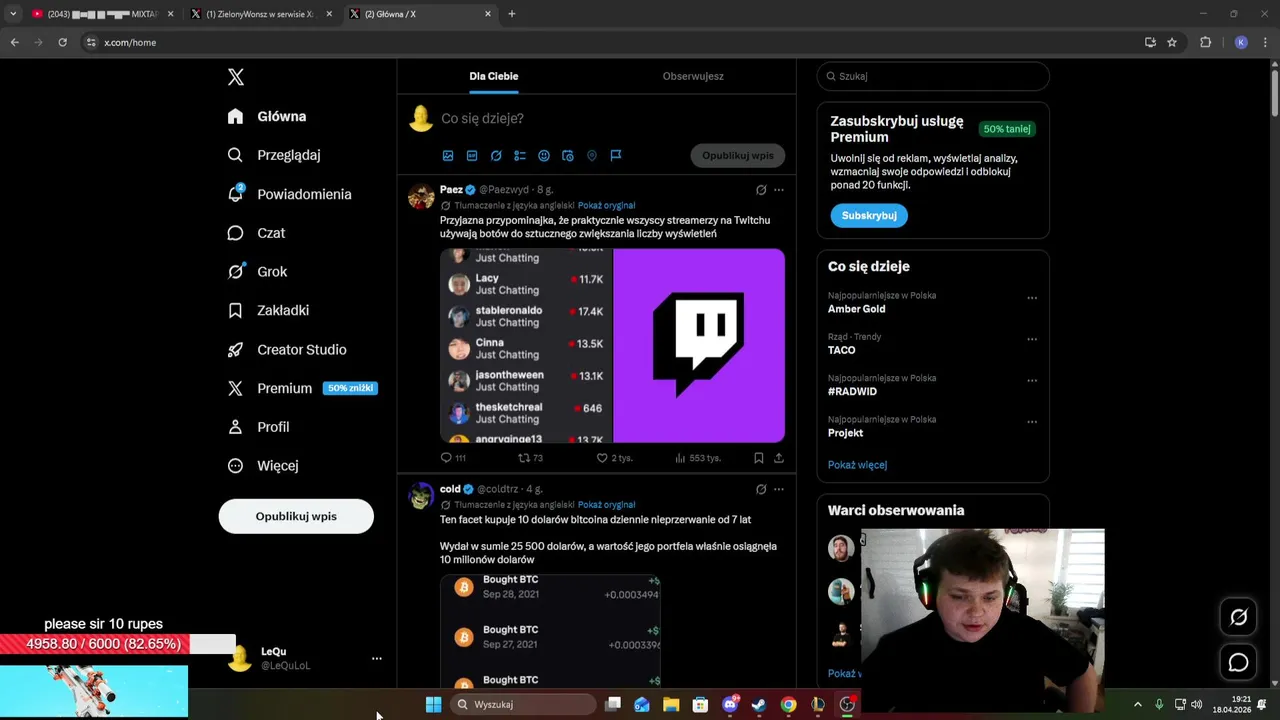Open Creator Studio
Viewport: 1280px width, 720px height.
(287, 350)
